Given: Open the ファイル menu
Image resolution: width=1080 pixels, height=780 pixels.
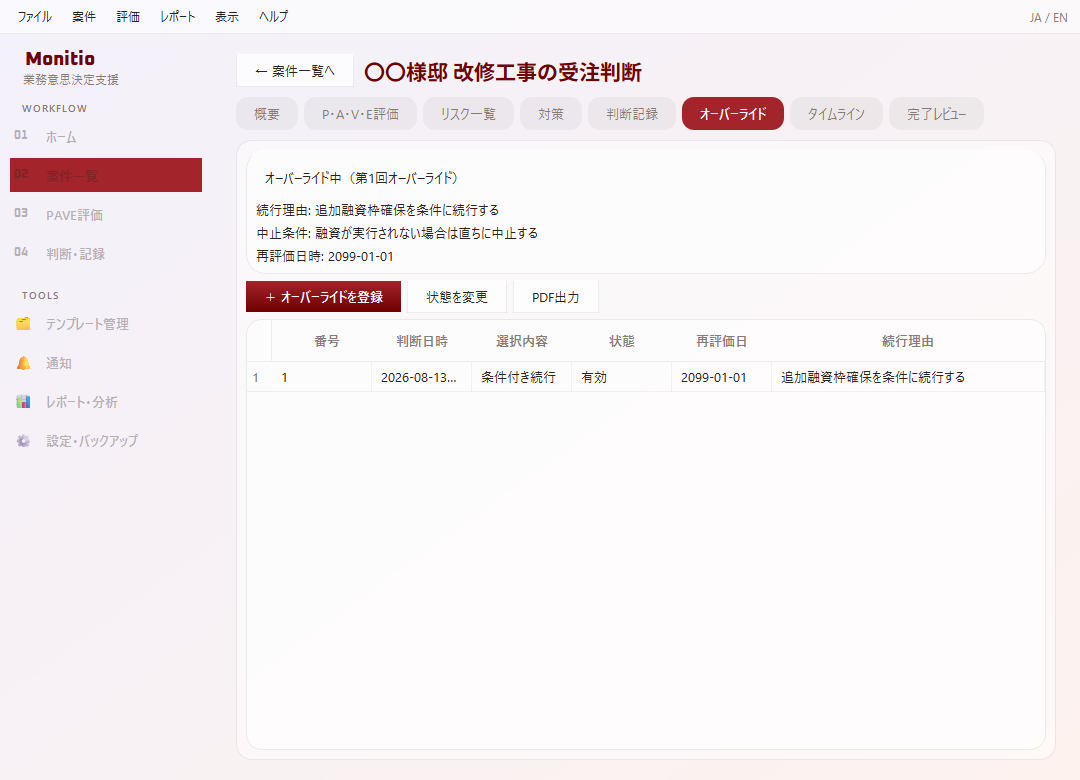Looking at the screenshot, I should pyautogui.click(x=34, y=17).
